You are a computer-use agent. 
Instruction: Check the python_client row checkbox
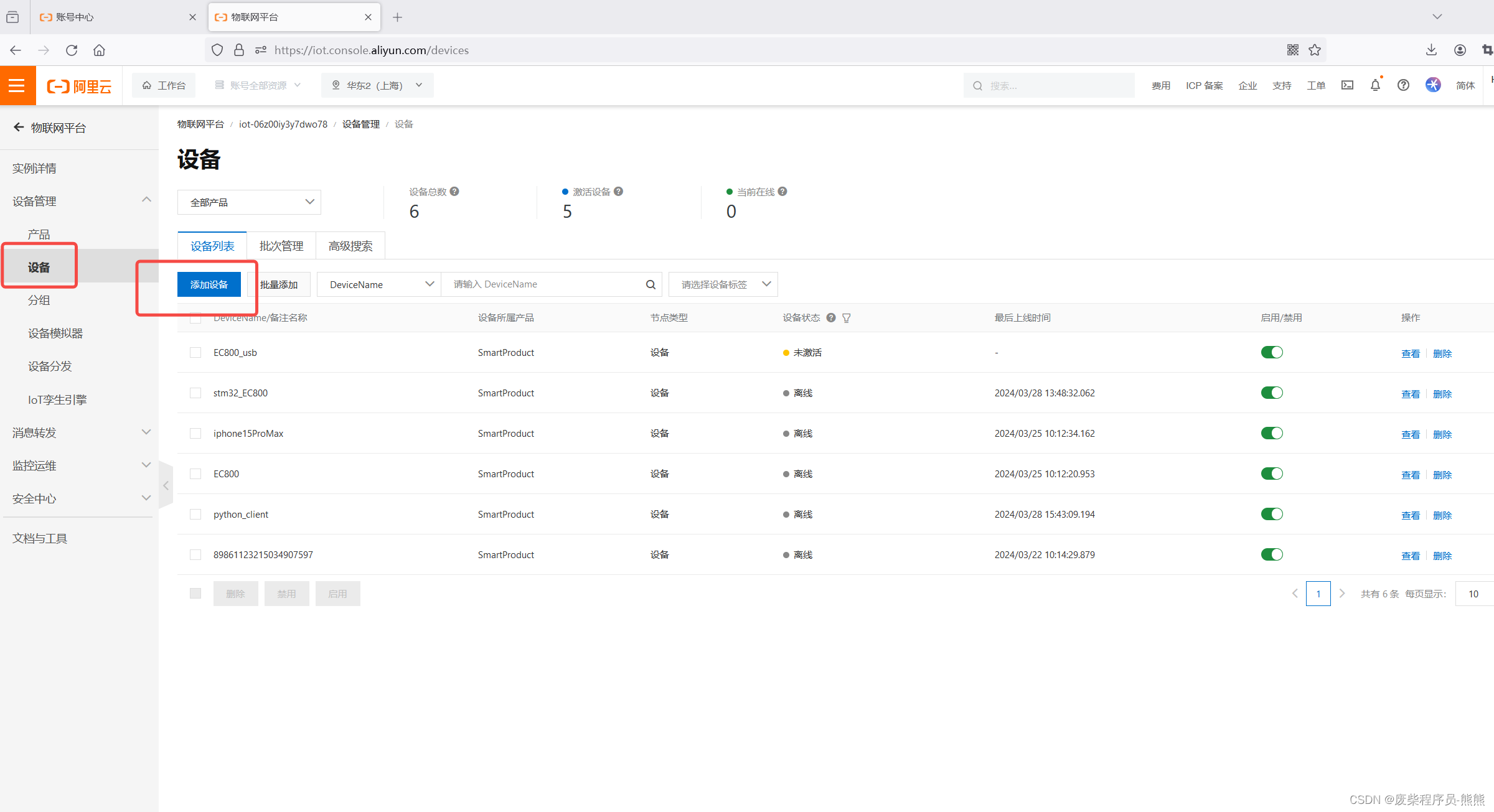tap(195, 515)
